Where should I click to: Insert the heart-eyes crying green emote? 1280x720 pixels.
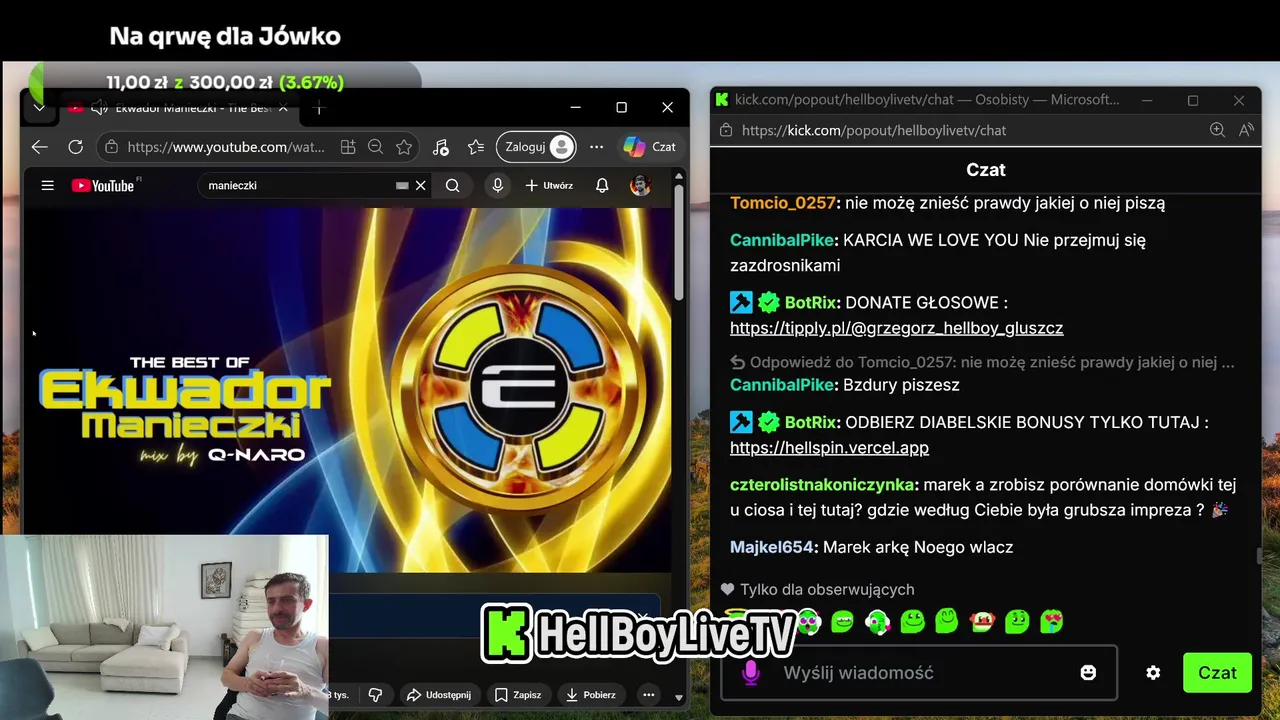(x=1051, y=622)
